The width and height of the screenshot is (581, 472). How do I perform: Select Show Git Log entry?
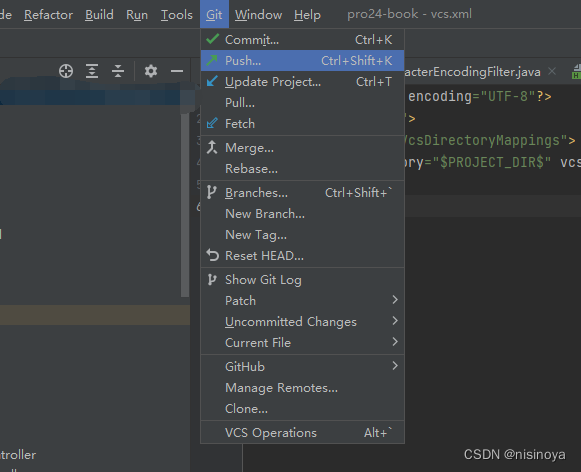coord(302,280)
